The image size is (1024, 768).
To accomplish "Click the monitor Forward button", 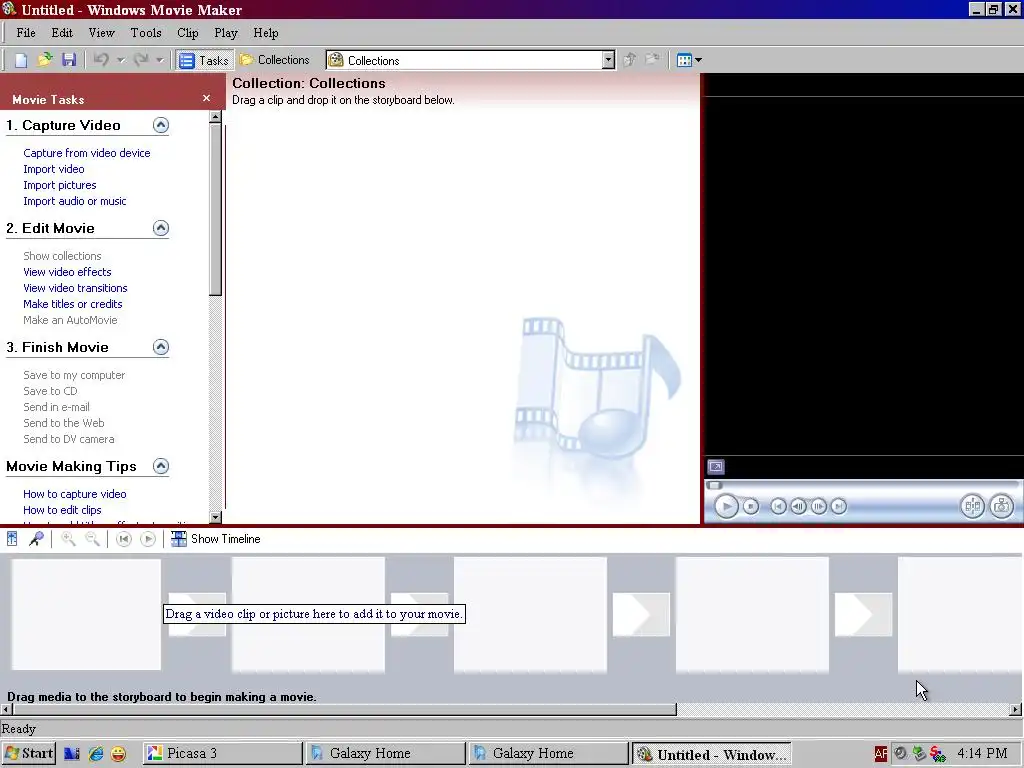I will (x=839, y=506).
